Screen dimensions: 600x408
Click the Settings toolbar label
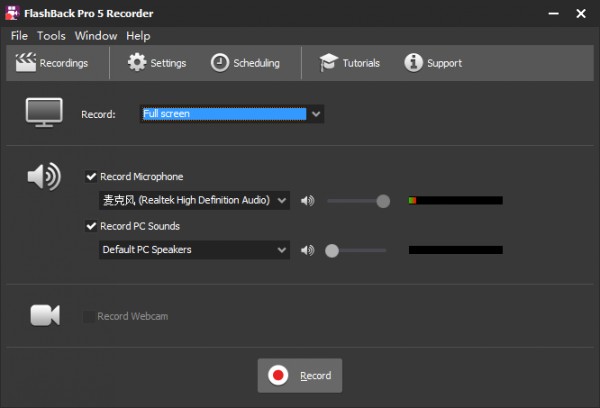coord(168,63)
